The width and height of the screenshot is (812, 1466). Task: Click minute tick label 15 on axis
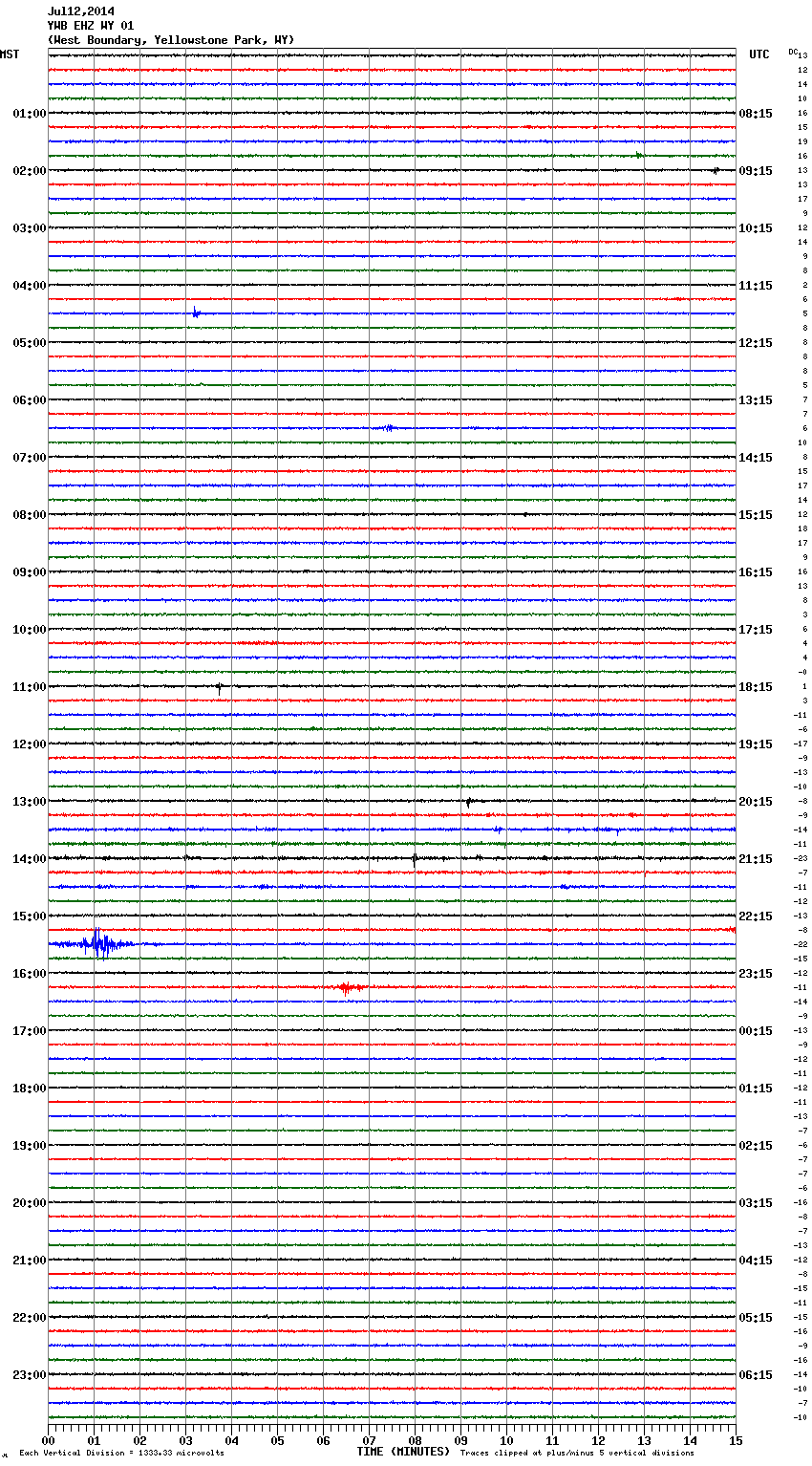[x=736, y=1440]
